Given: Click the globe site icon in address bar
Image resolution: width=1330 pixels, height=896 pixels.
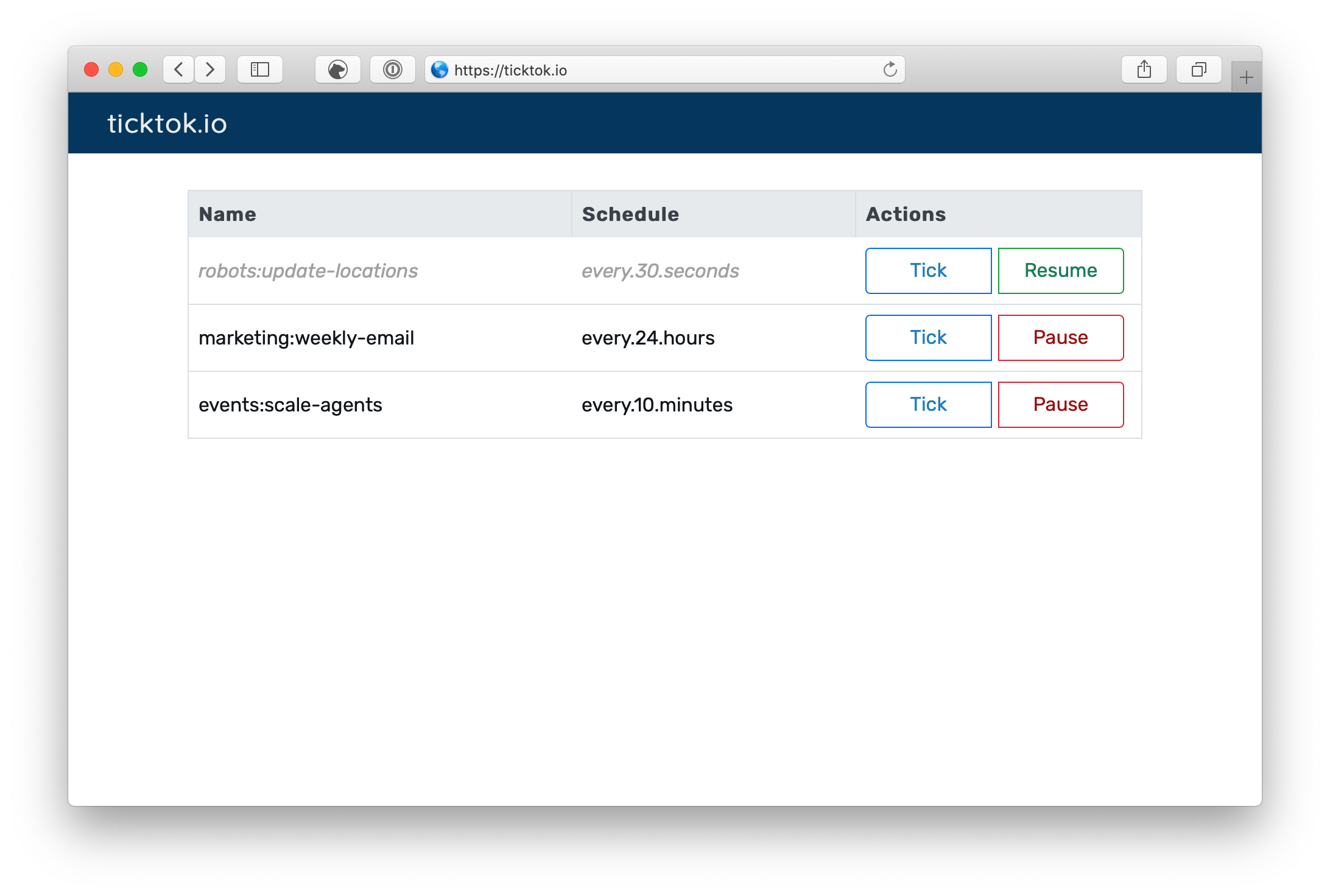Looking at the screenshot, I should (440, 70).
